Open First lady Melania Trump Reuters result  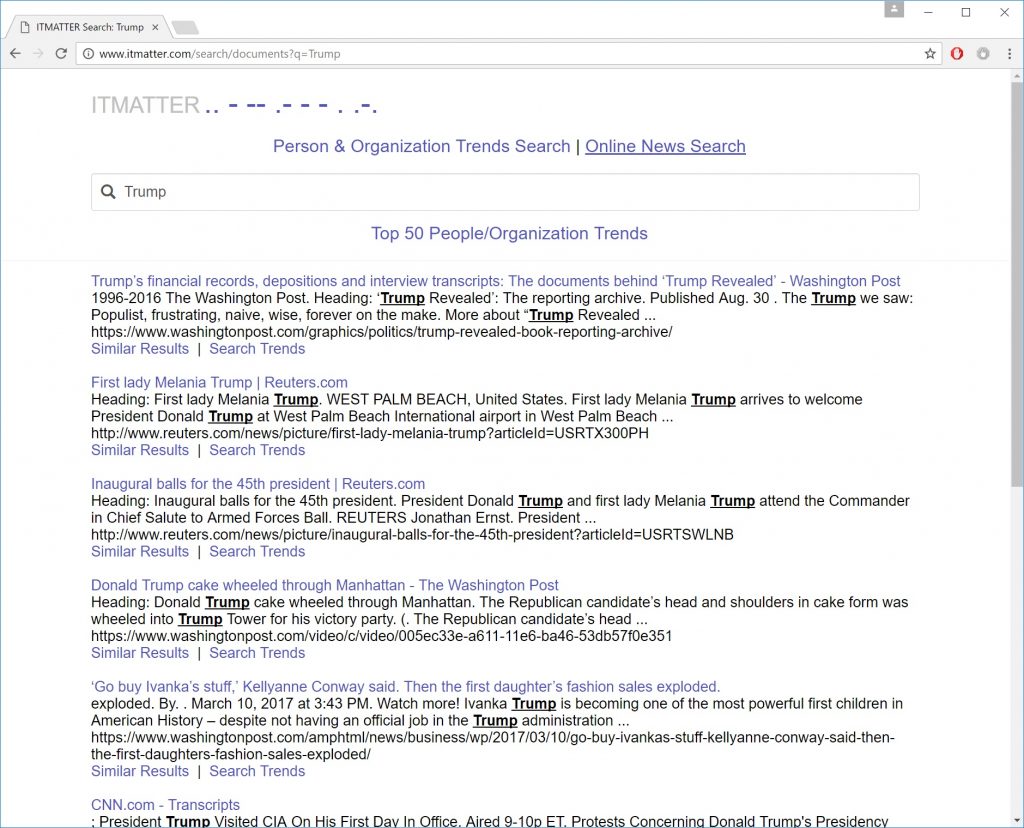(219, 382)
